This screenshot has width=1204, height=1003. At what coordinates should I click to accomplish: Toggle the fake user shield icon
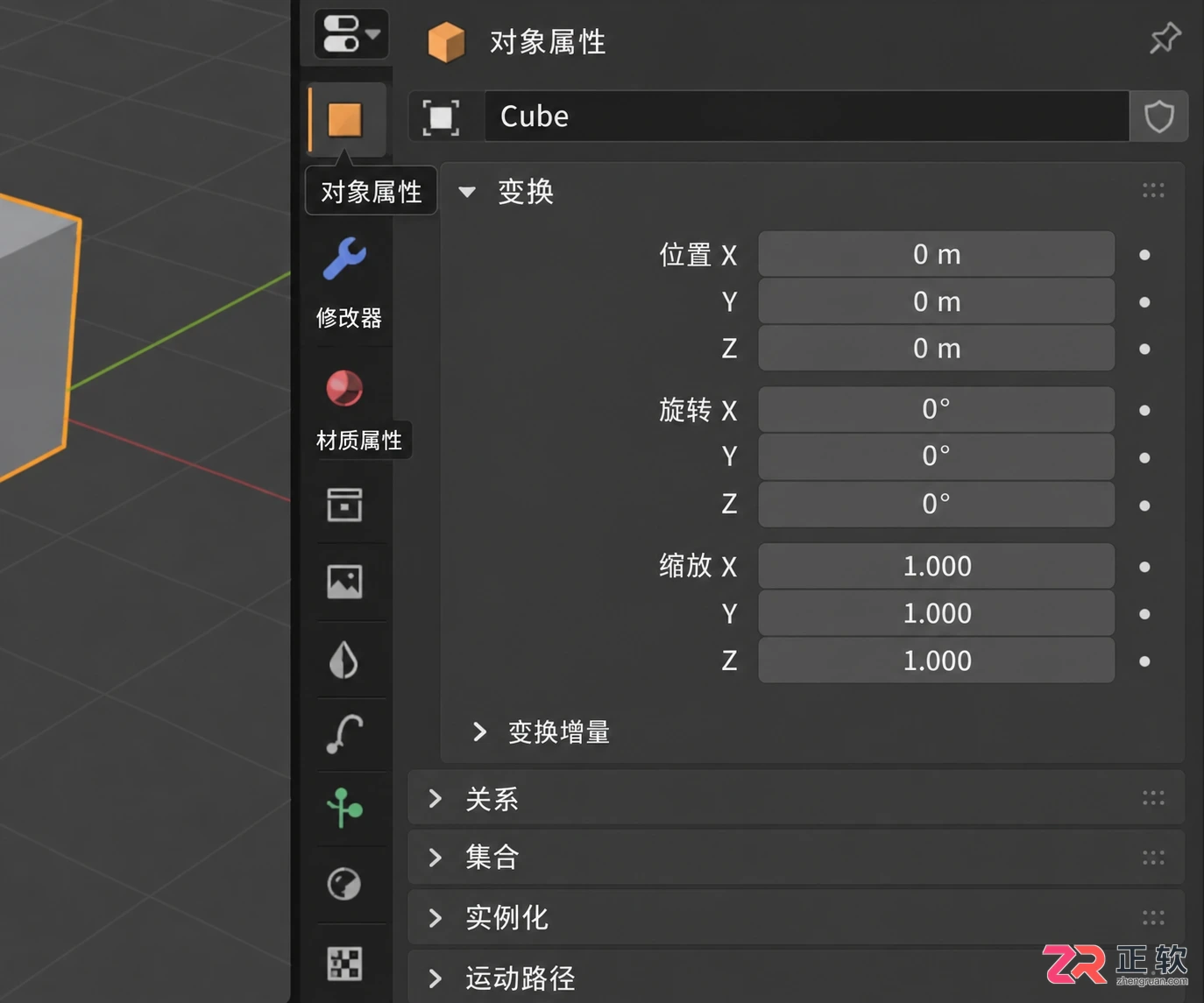1159,116
